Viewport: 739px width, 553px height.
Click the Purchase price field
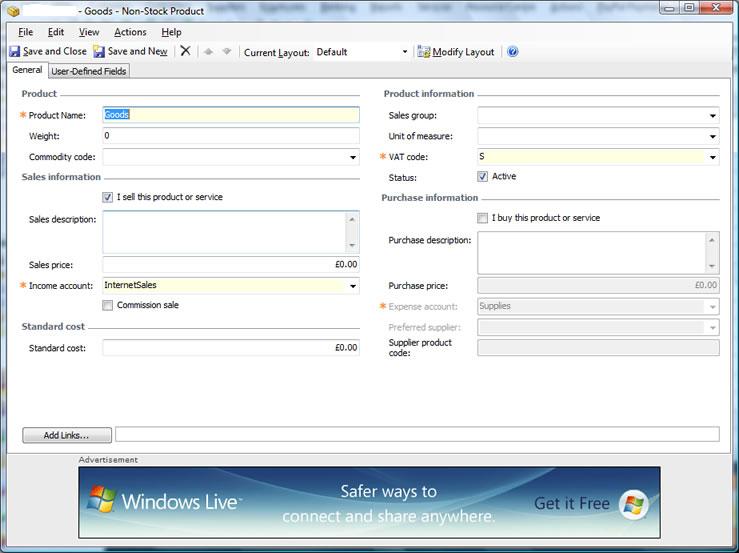click(598, 285)
